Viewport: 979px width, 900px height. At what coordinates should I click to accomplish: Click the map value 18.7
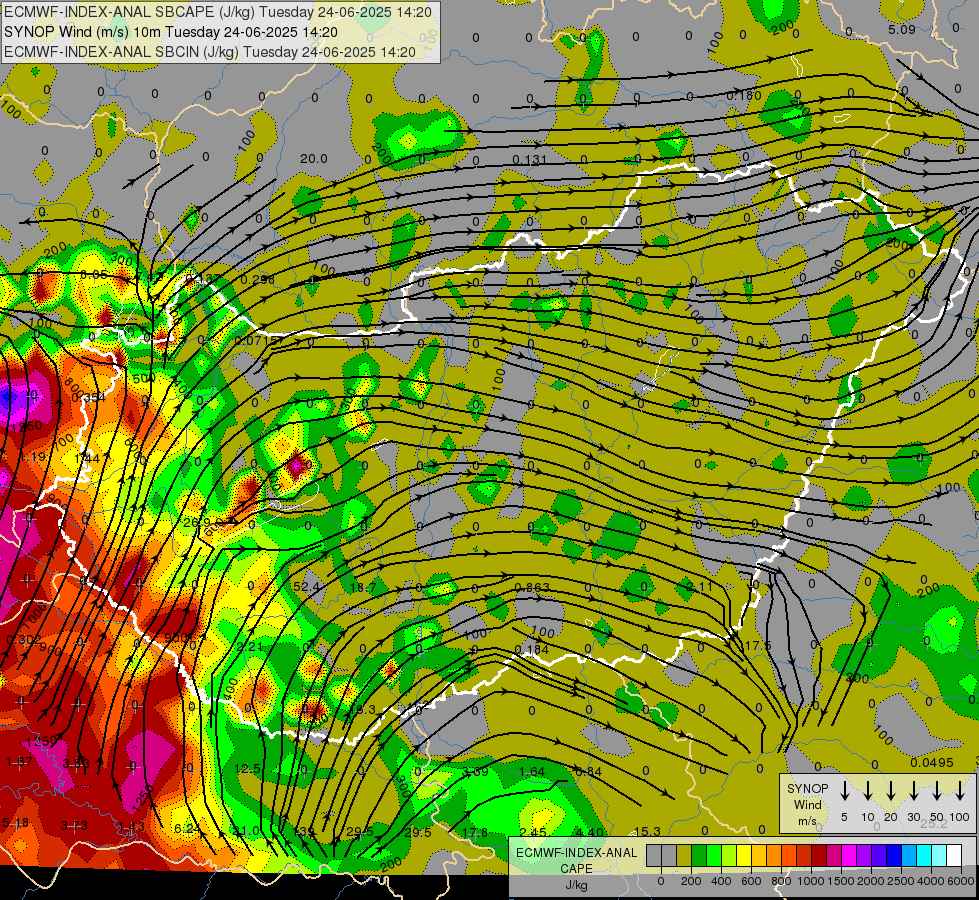pyautogui.click(x=363, y=588)
